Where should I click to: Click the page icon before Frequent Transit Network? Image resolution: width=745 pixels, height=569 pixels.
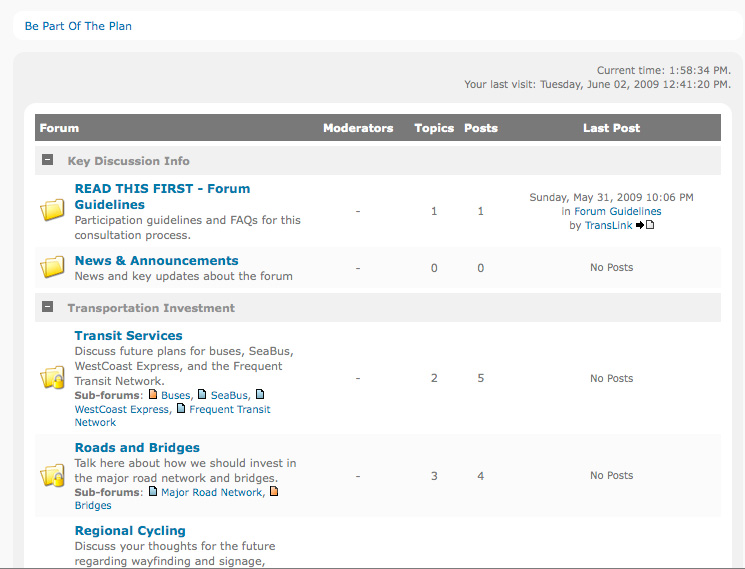point(181,409)
